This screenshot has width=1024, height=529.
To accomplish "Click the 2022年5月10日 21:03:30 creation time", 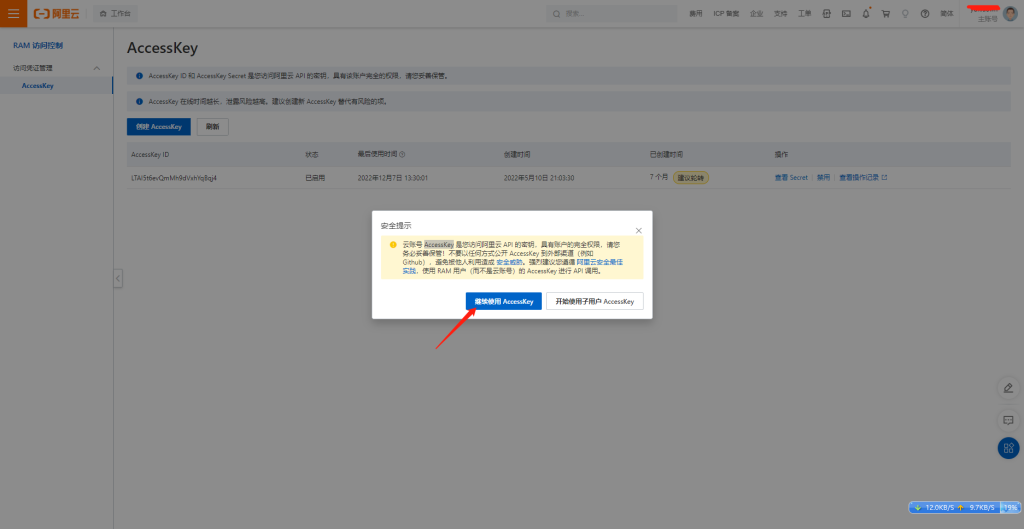I will click(x=539, y=178).
